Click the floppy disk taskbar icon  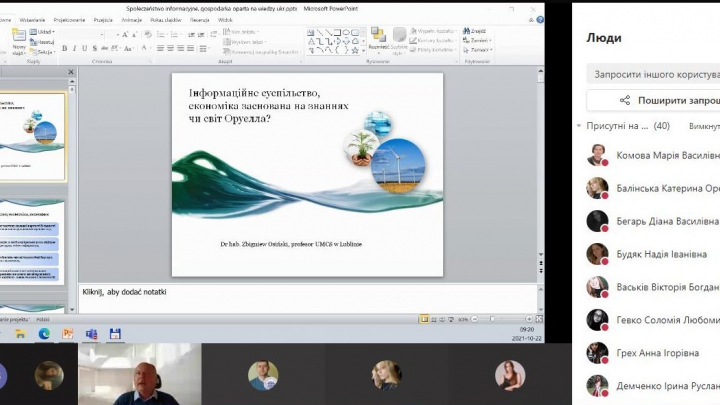click(115, 334)
